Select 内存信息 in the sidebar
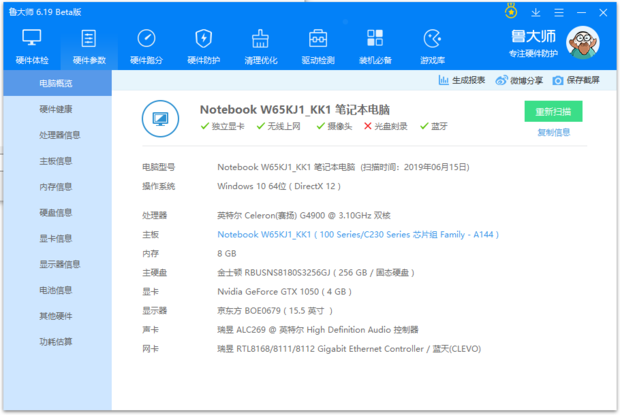 point(57,187)
